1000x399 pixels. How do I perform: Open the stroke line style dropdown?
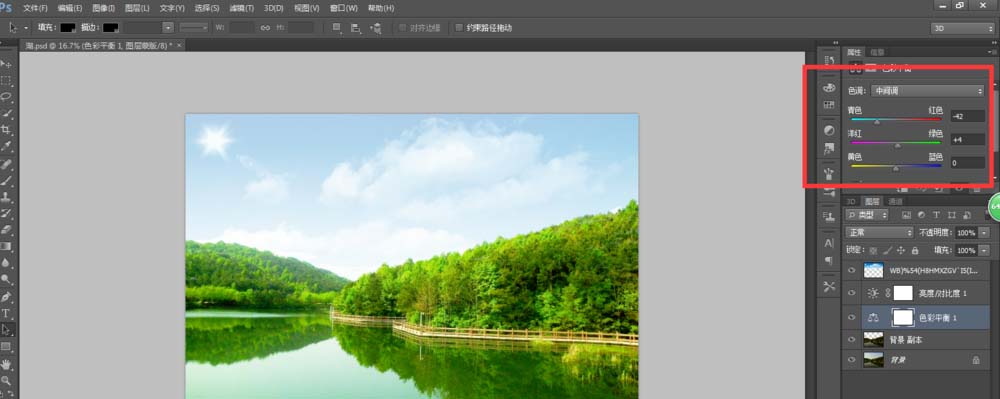click(194, 28)
